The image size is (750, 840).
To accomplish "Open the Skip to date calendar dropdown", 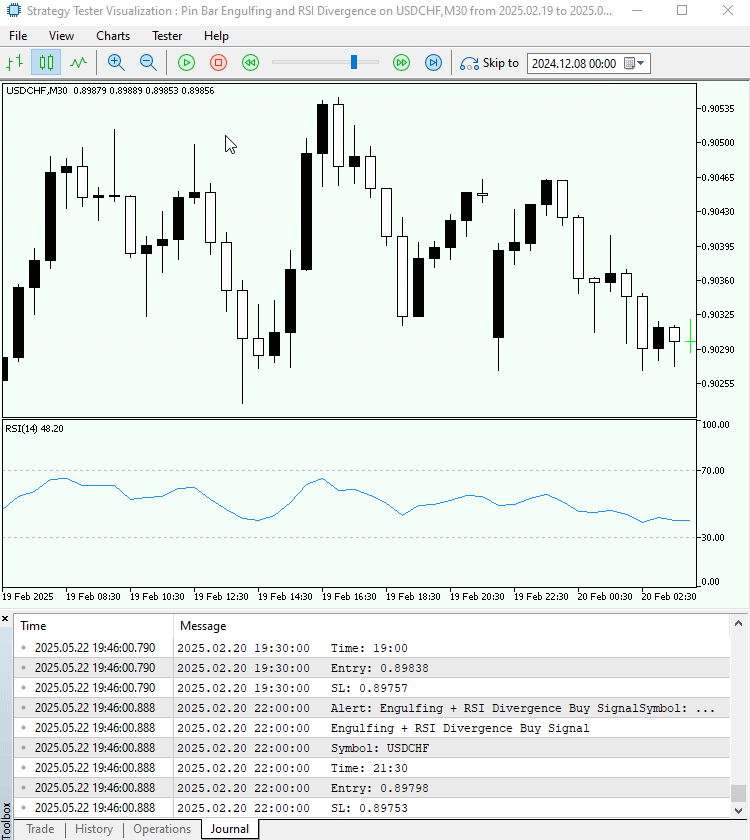I will click(x=635, y=63).
